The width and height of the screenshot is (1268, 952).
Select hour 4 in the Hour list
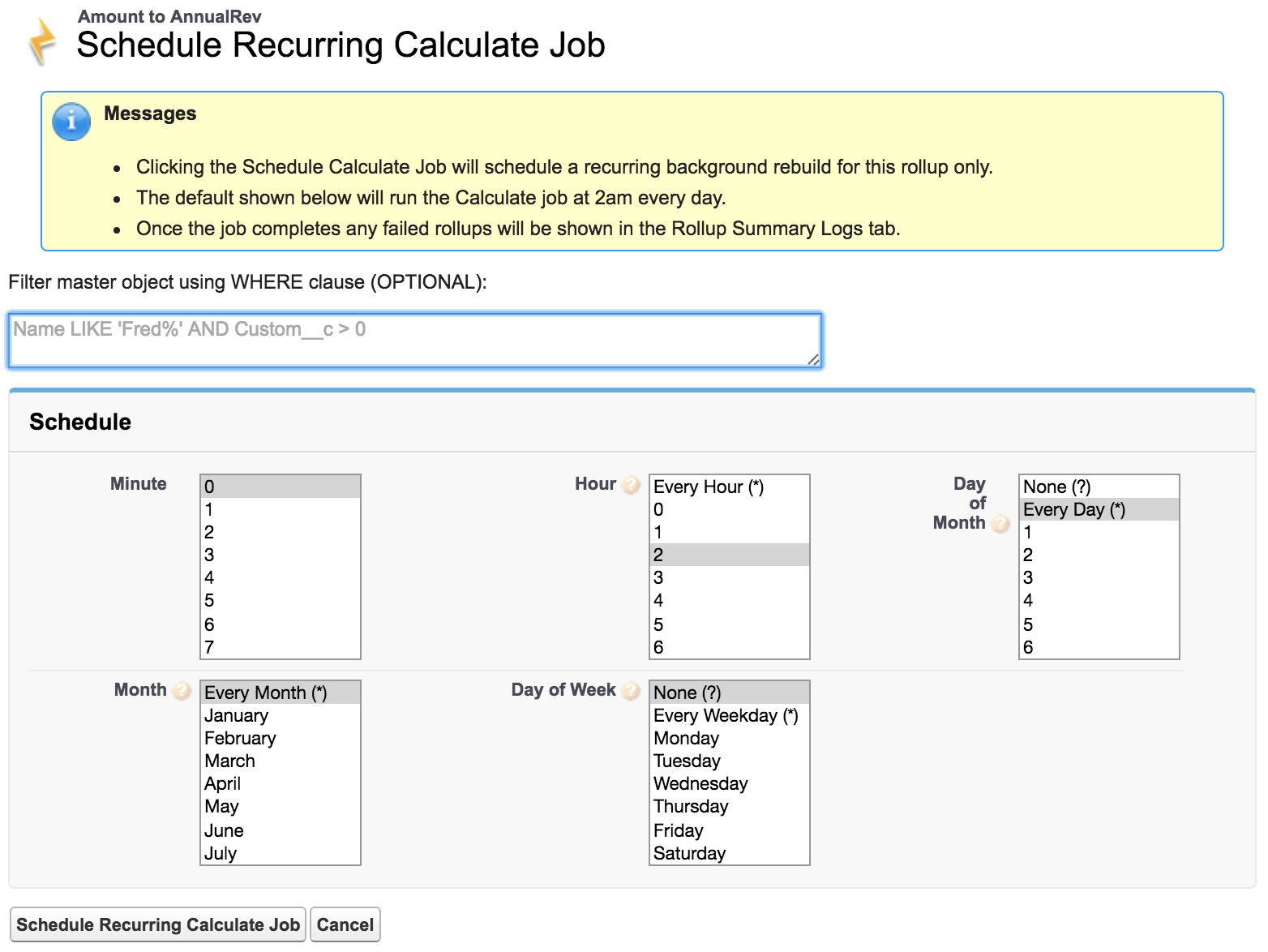click(728, 601)
